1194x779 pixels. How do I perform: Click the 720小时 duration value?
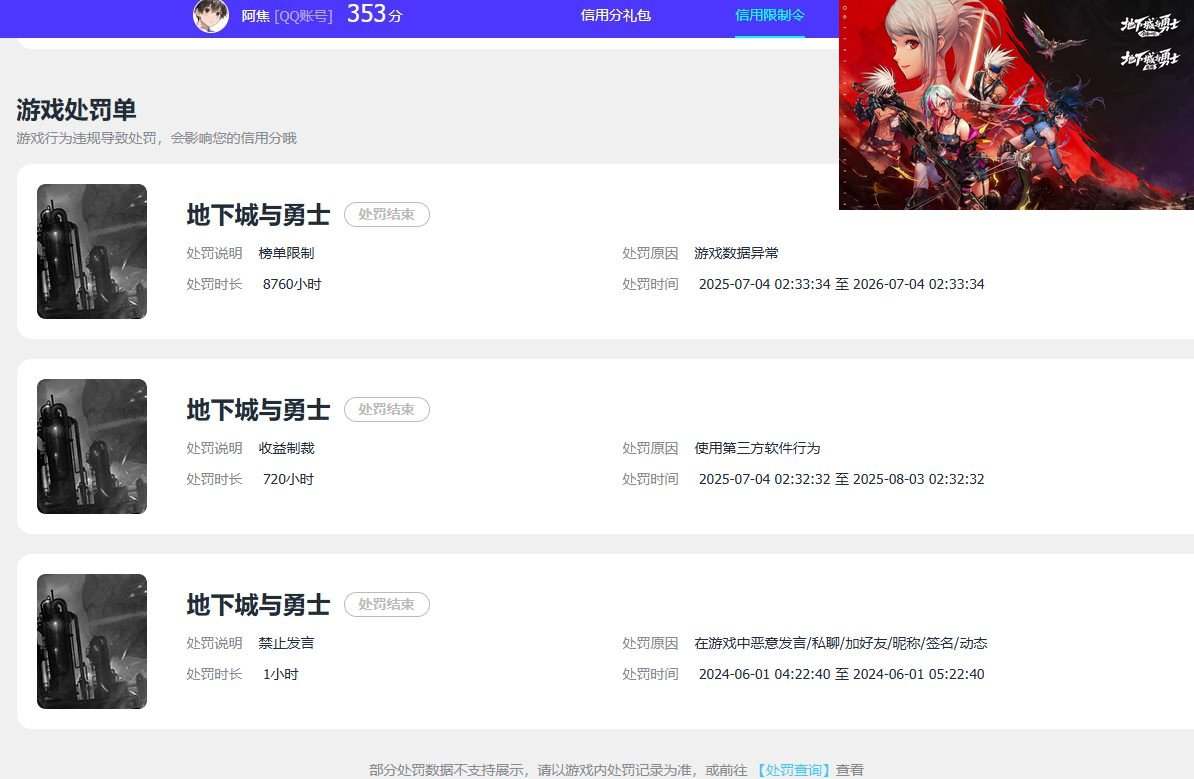pos(288,479)
